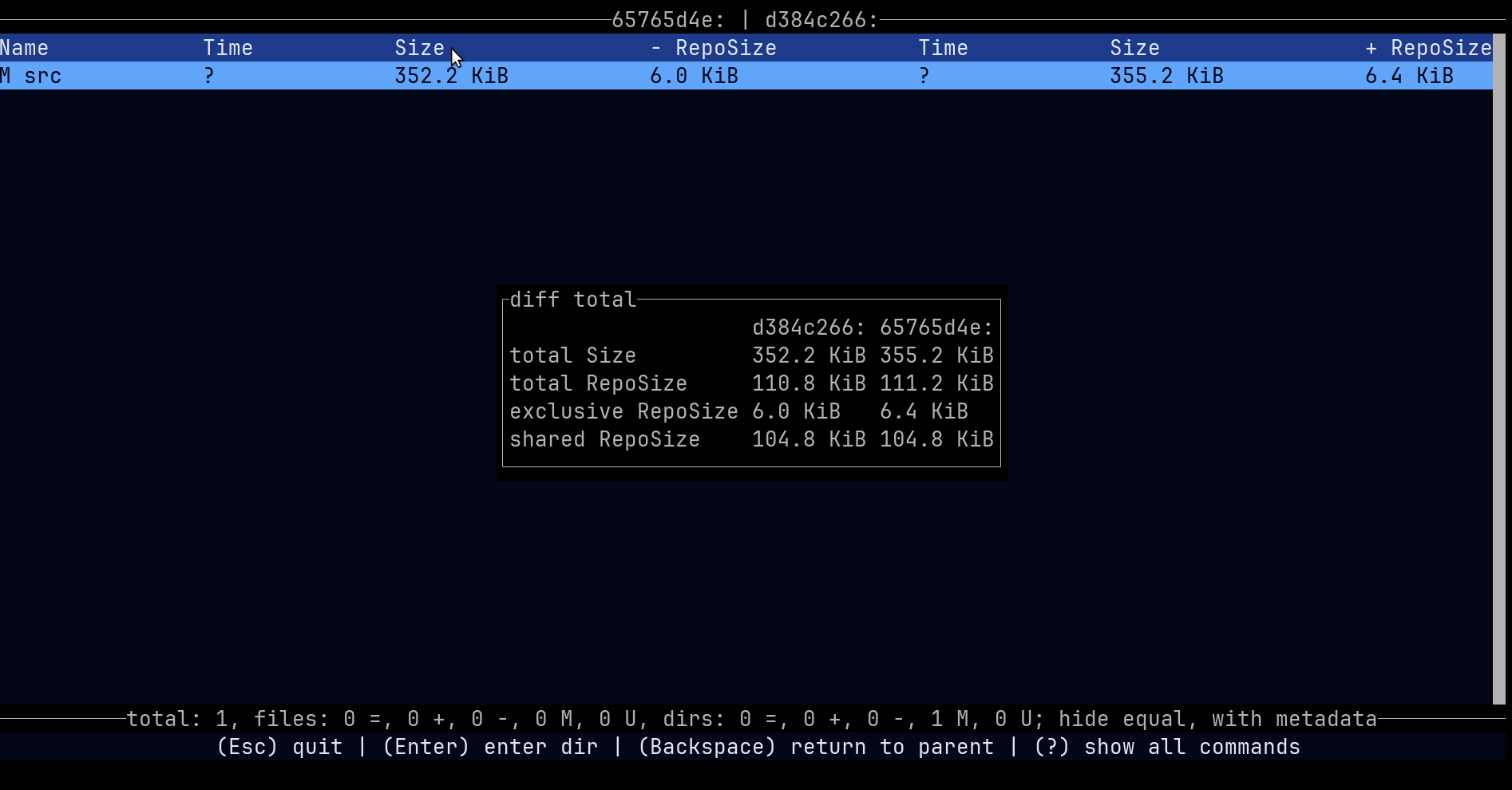Click the 6.4 KiB RepoSize cell in src row
Viewport: 1512px width, 790px height.
tap(1409, 76)
